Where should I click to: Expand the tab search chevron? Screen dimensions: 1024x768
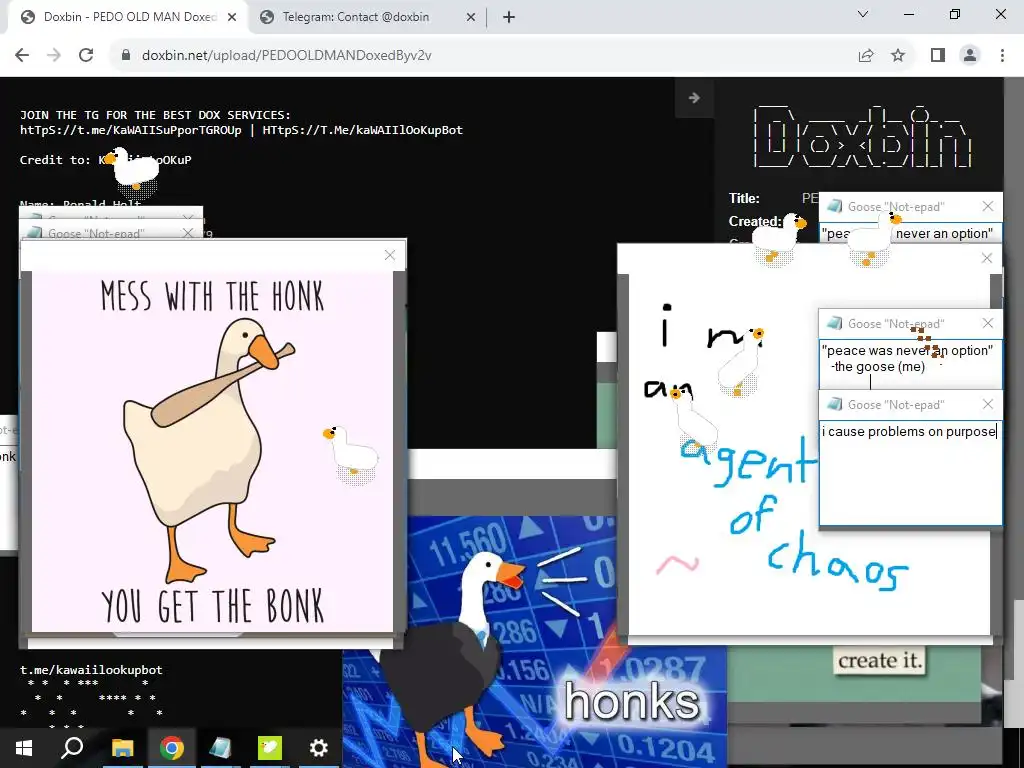point(863,14)
